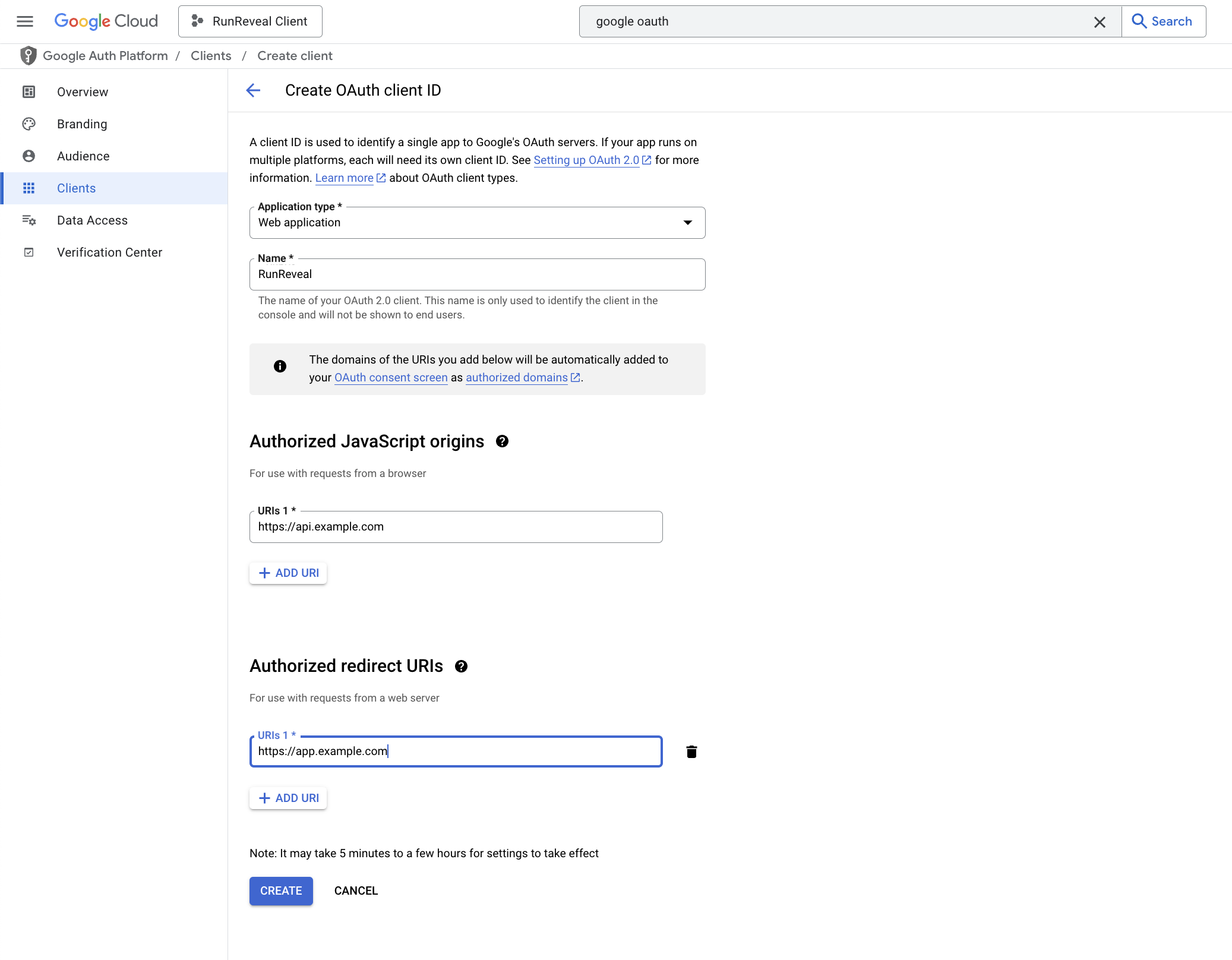Focus the Name field containing RunReveal
Viewport: 1232px width, 960px height.
coord(475,274)
